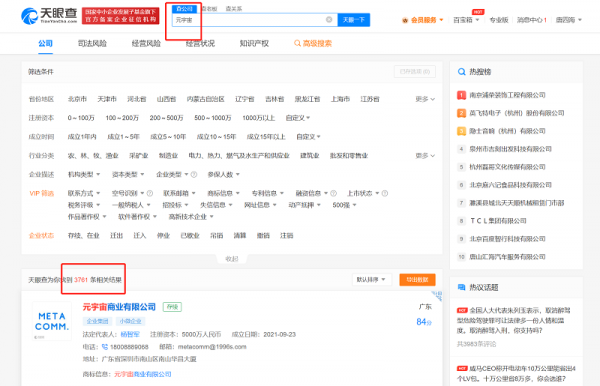Select the 查公司 search tab
Screen dimensions: 600x386
point(184,9)
